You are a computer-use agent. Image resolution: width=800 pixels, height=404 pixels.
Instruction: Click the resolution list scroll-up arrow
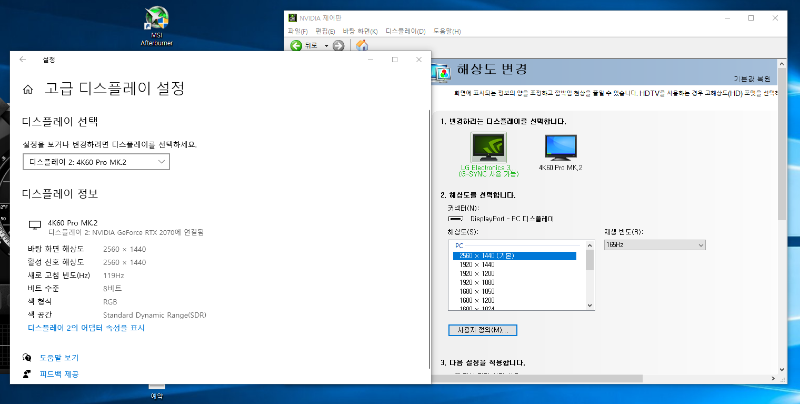[590, 244]
